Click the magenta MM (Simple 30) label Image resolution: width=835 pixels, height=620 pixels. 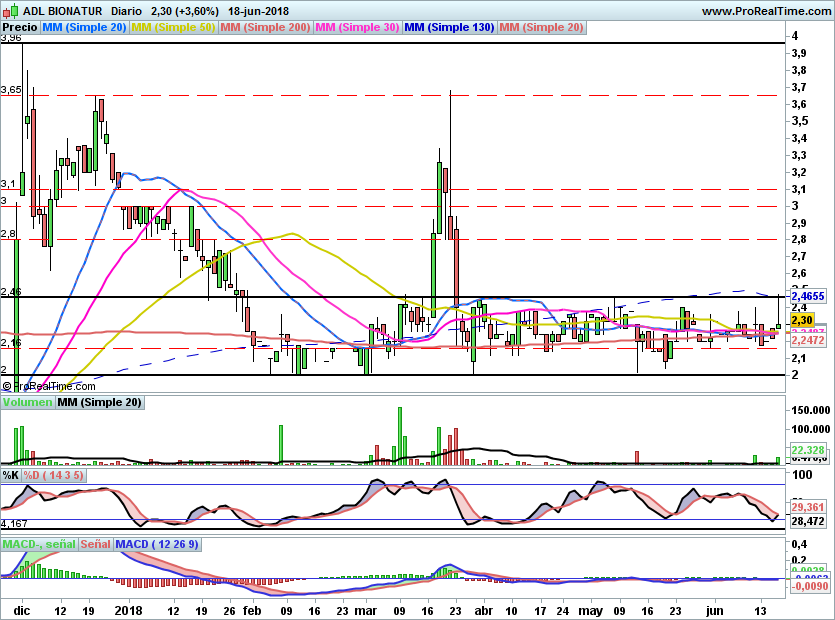(x=357, y=27)
